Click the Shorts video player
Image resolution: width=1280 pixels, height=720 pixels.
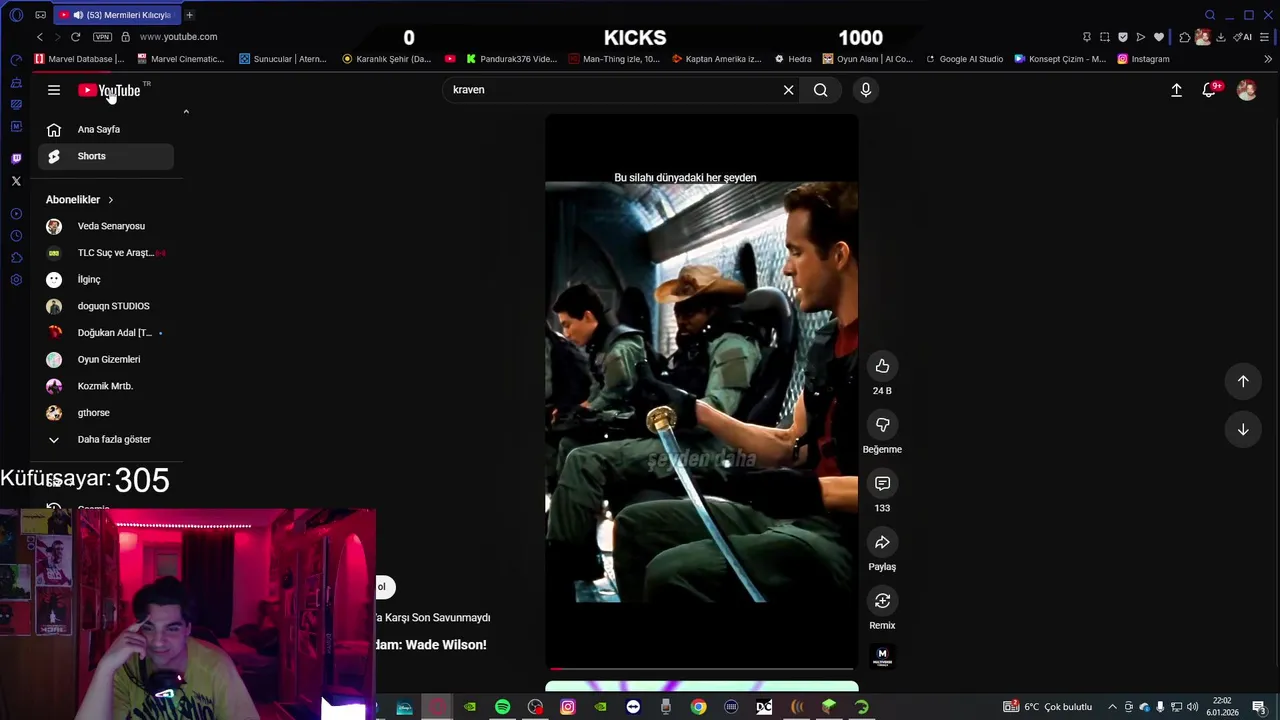click(x=702, y=391)
